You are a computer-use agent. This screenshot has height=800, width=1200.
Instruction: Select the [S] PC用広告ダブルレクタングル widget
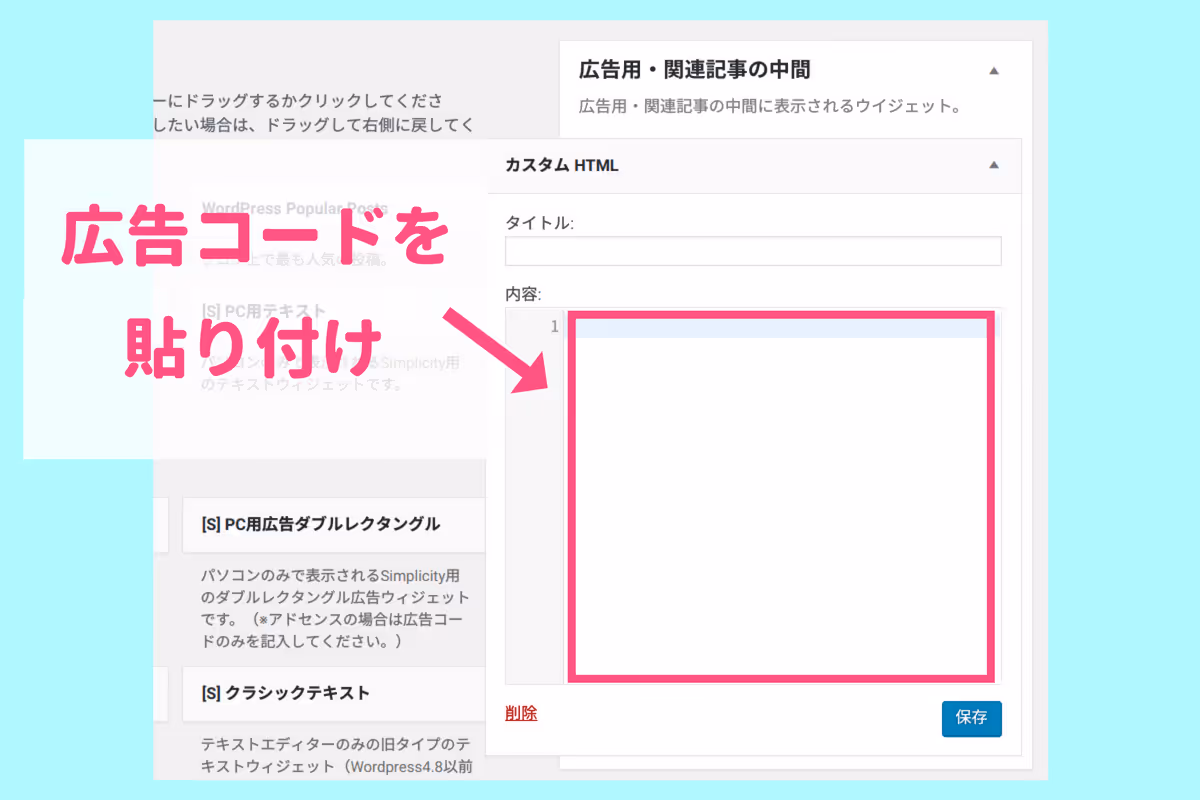coord(334,525)
